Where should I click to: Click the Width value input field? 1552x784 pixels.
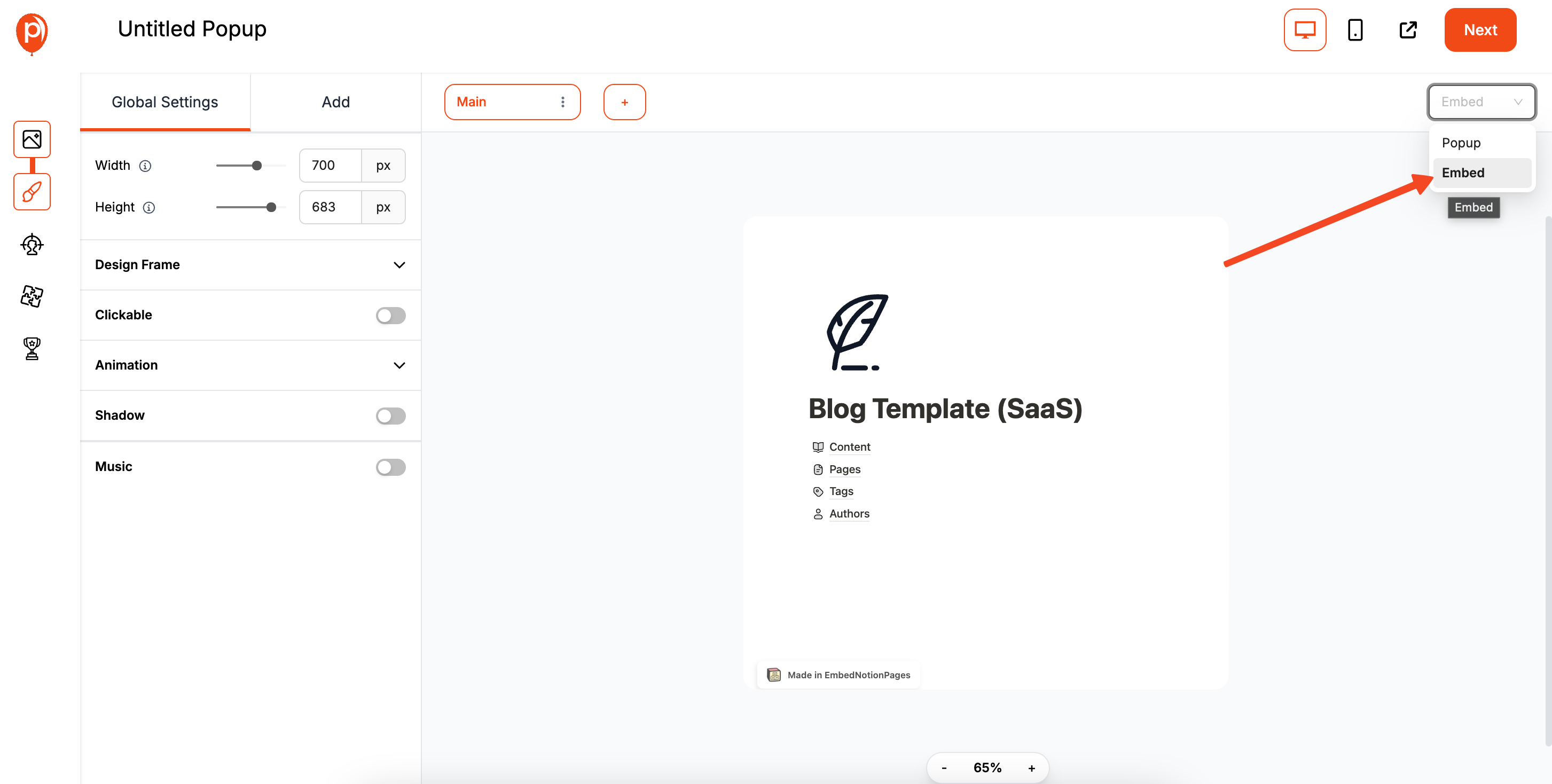click(x=330, y=166)
